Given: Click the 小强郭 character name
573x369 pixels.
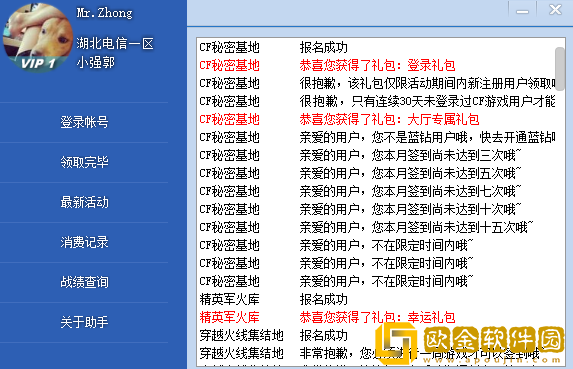Looking at the screenshot, I should point(96,62).
